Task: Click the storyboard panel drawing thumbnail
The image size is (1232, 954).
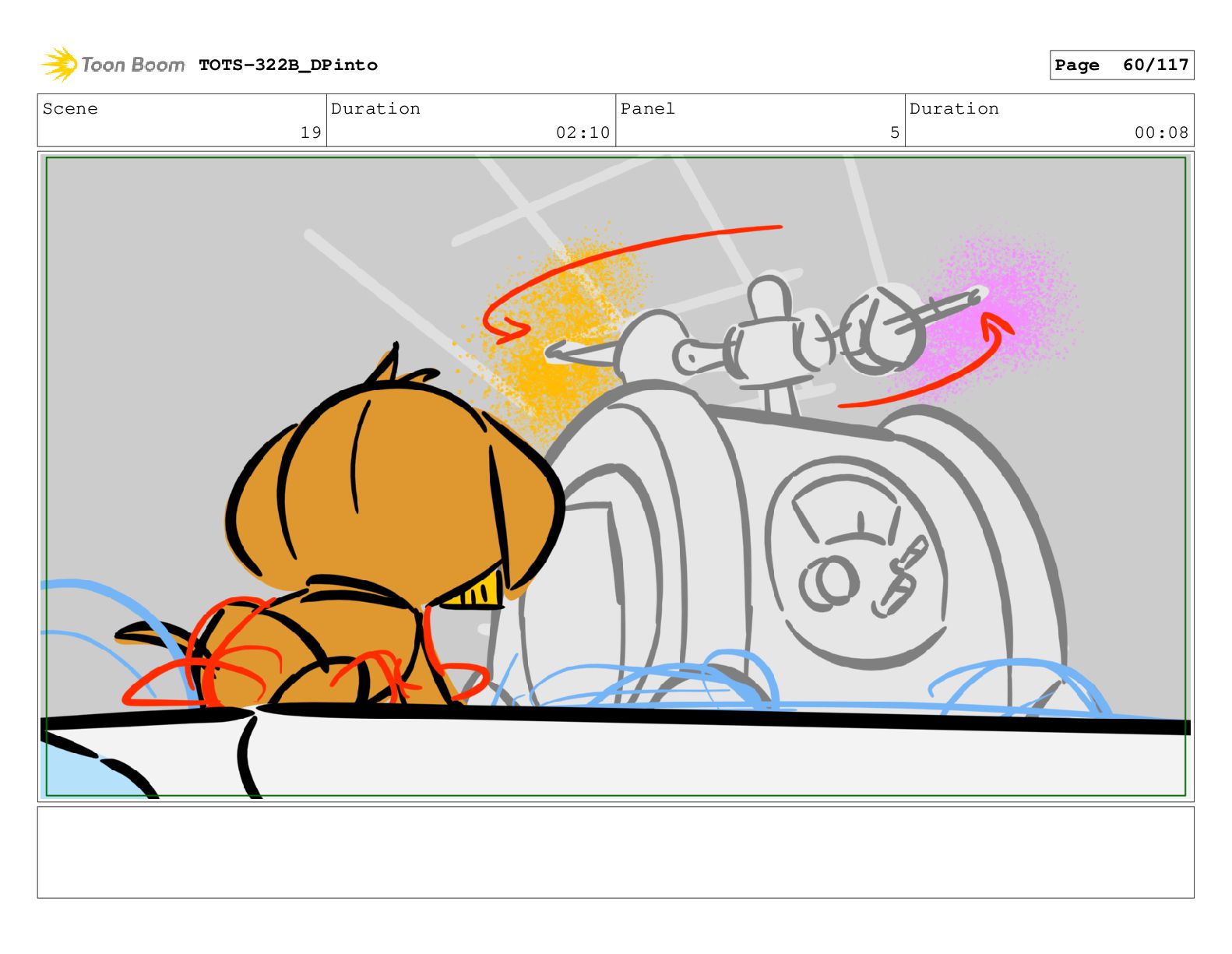Action: point(615,477)
